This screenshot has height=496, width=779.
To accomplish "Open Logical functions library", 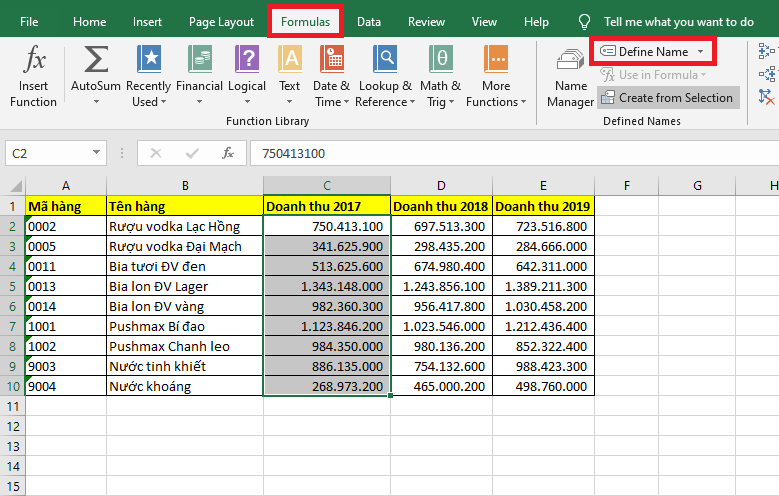I will click(x=246, y=61).
